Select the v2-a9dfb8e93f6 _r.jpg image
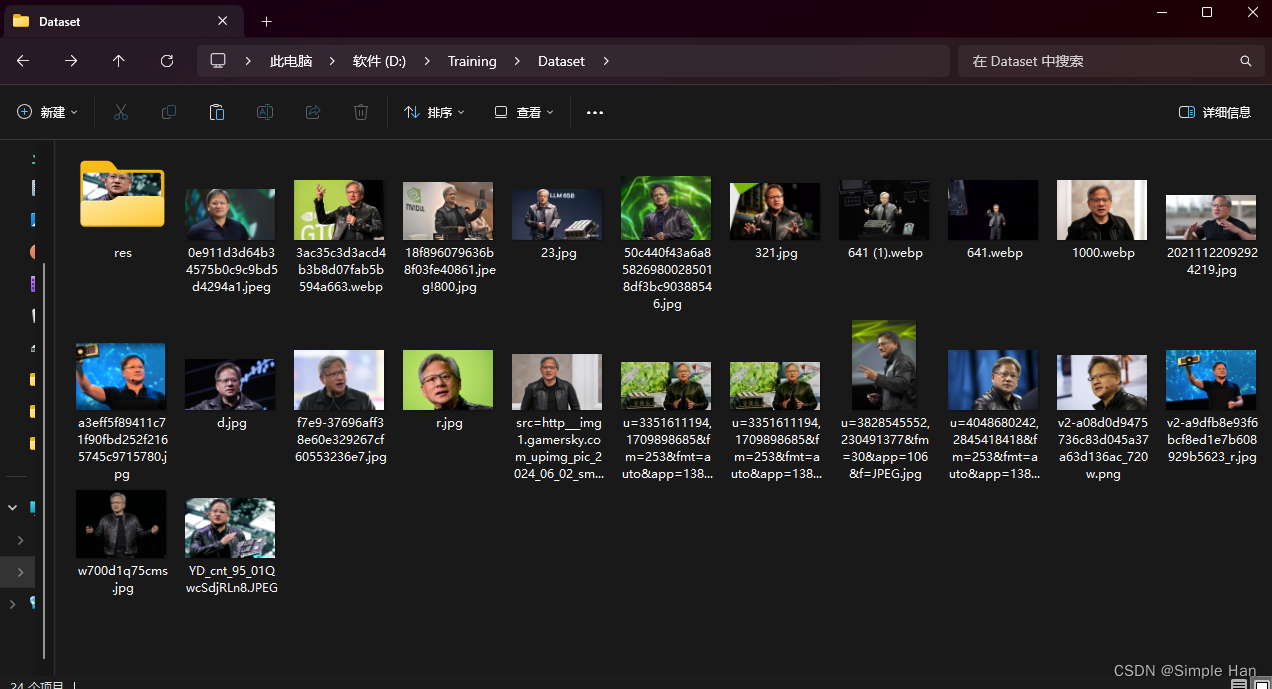The height and width of the screenshot is (689, 1272). click(1211, 407)
